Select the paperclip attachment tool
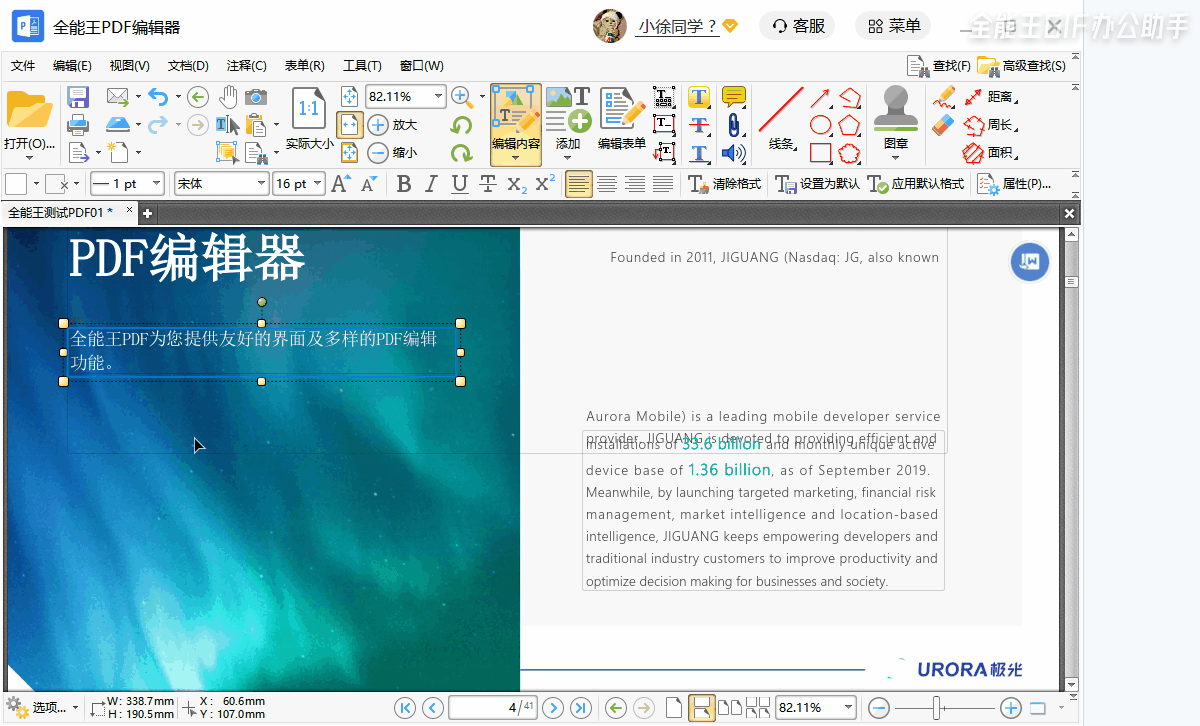Image resolution: width=1200 pixels, height=726 pixels. click(x=733, y=125)
